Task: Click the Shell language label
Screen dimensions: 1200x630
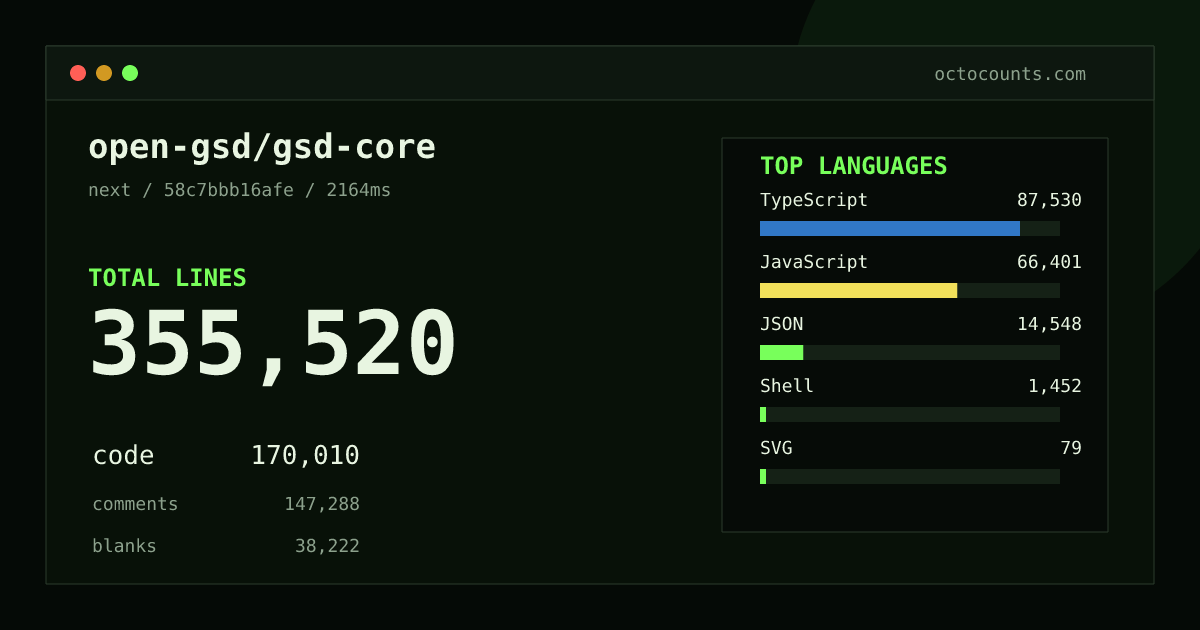Action: coord(787,386)
